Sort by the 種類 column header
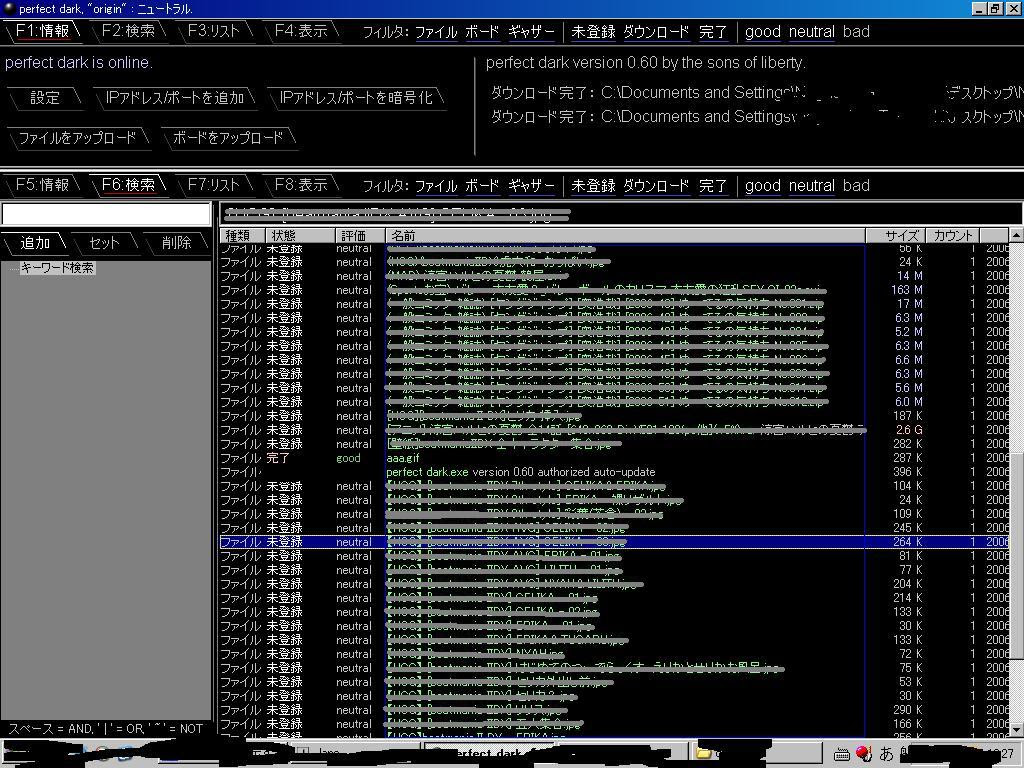Screen dimensions: 1024x768 [242, 236]
